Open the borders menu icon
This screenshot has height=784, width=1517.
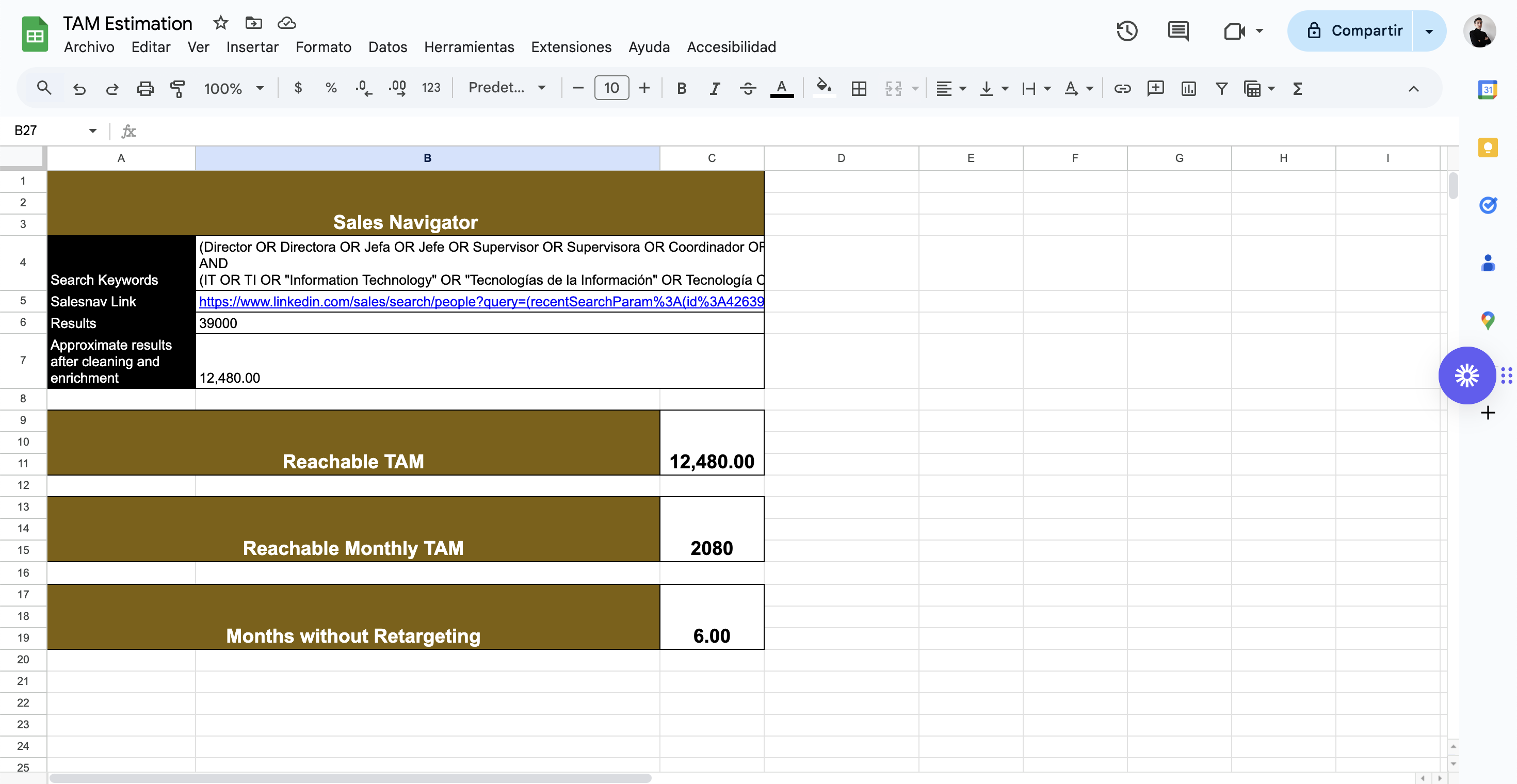[859, 88]
